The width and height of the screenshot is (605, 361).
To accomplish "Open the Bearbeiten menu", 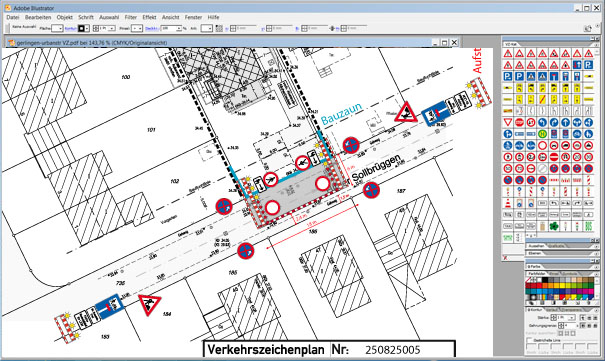I will click(38, 17).
